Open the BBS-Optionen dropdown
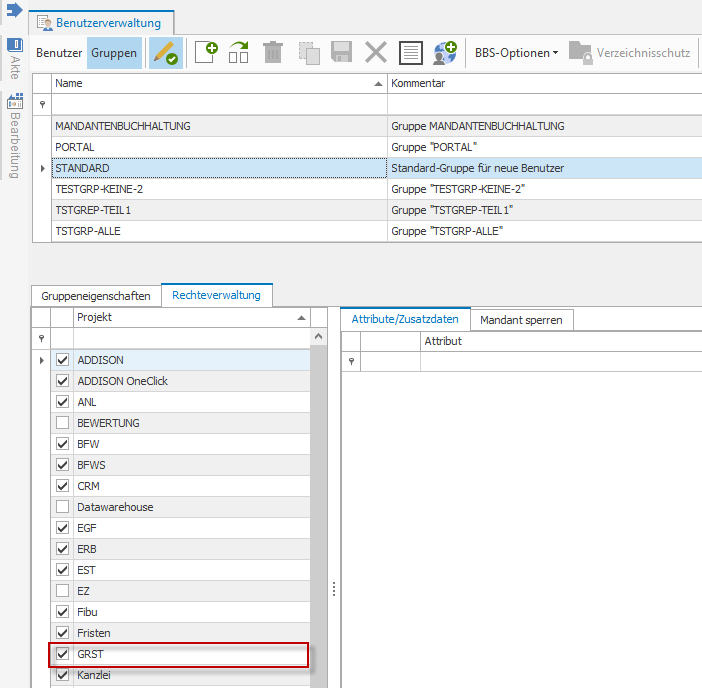The height and width of the screenshot is (688, 702). click(516, 53)
